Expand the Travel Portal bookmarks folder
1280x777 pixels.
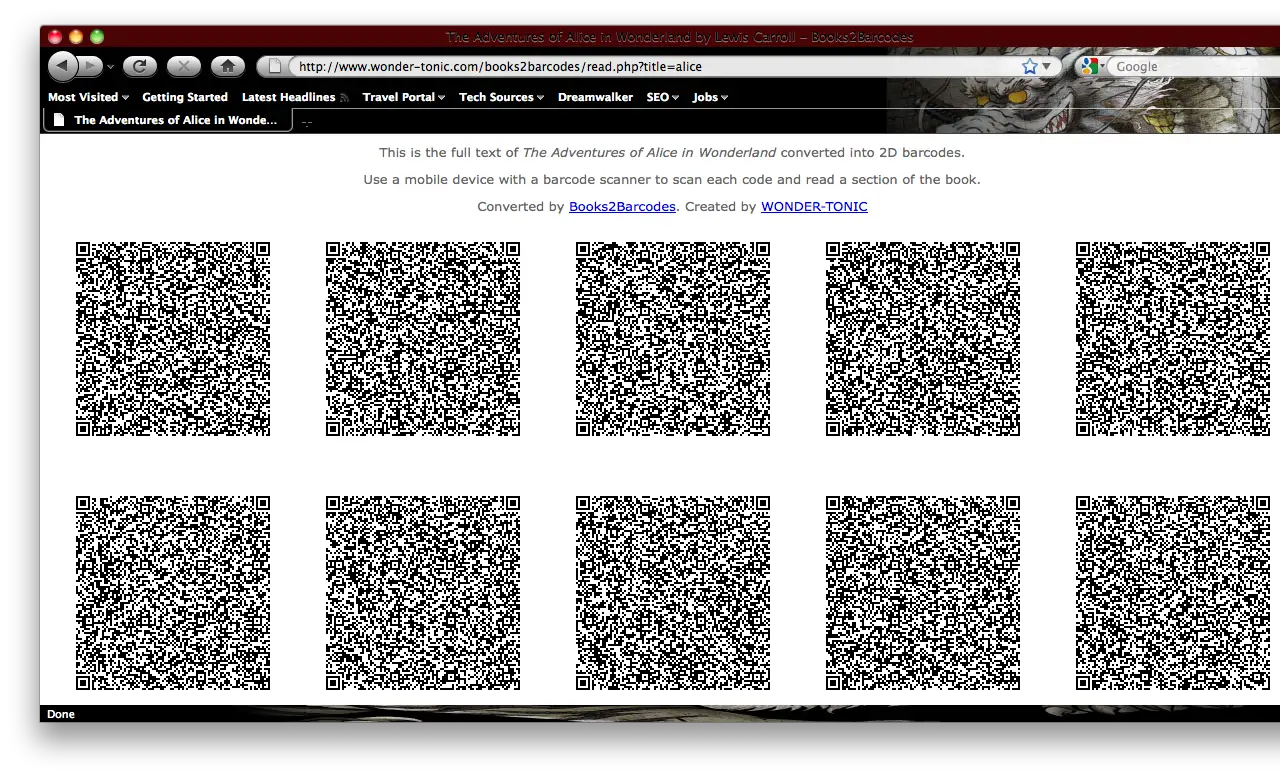tap(404, 97)
